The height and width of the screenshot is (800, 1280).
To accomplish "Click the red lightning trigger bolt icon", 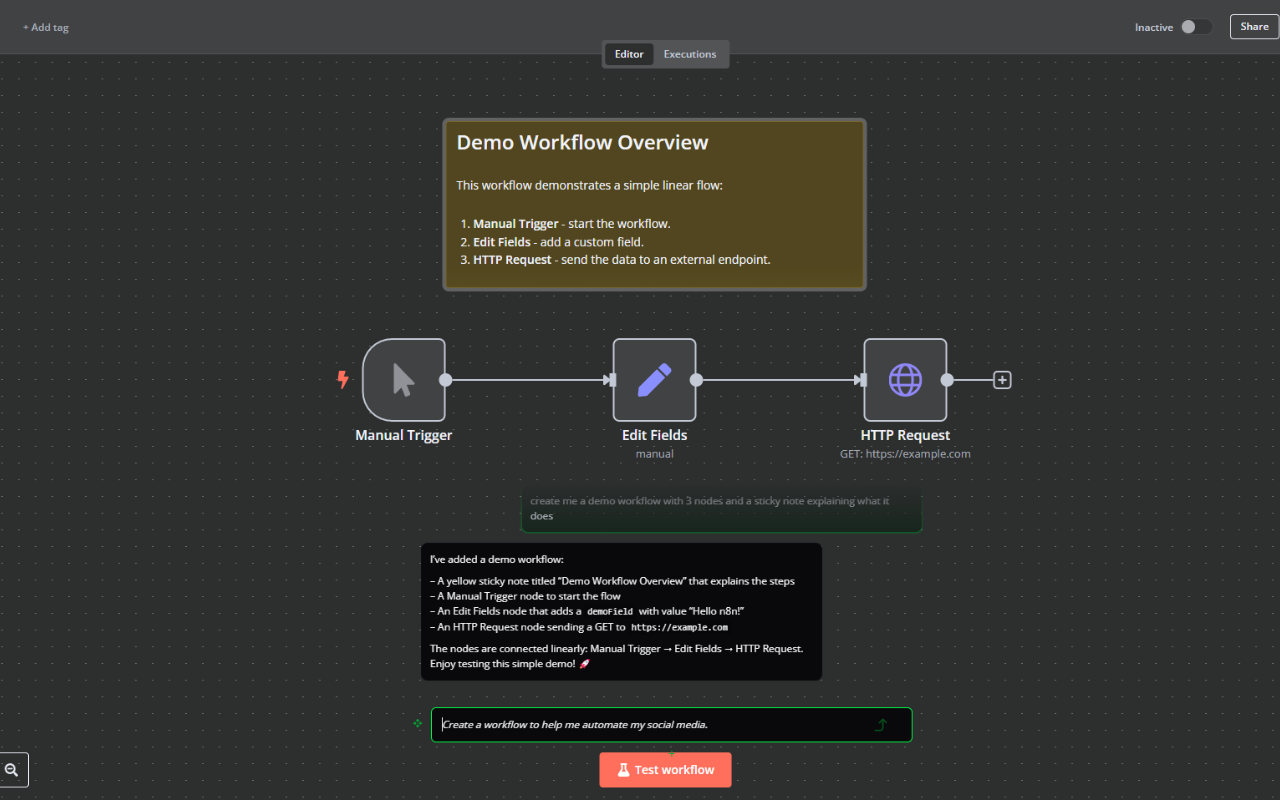I will [343, 380].
